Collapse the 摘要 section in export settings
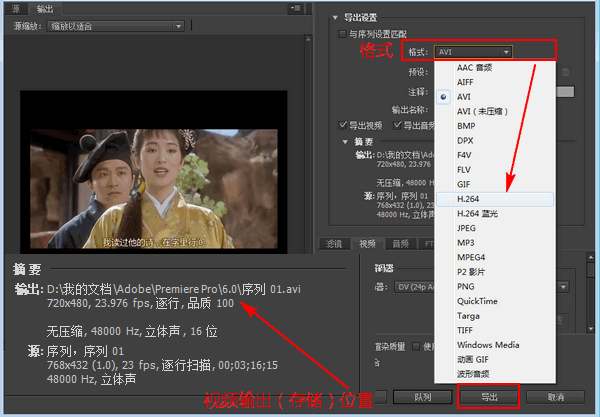 tap(345, 142)
